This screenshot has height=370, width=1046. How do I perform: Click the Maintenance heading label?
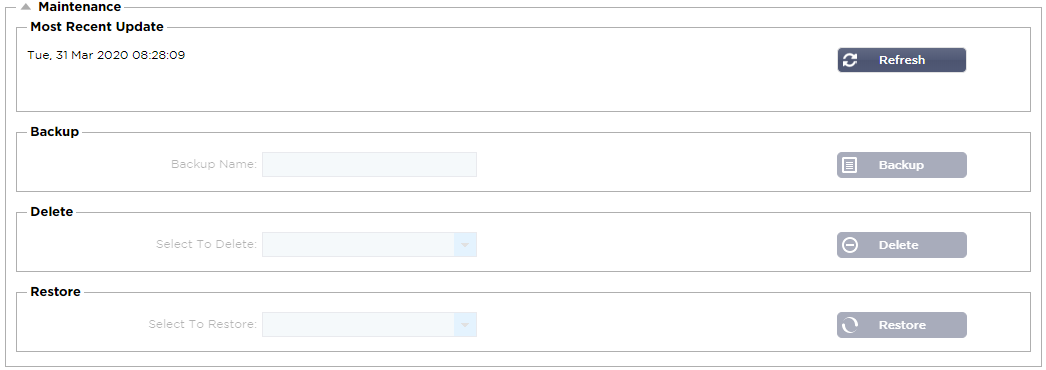(x=79, y=7)
